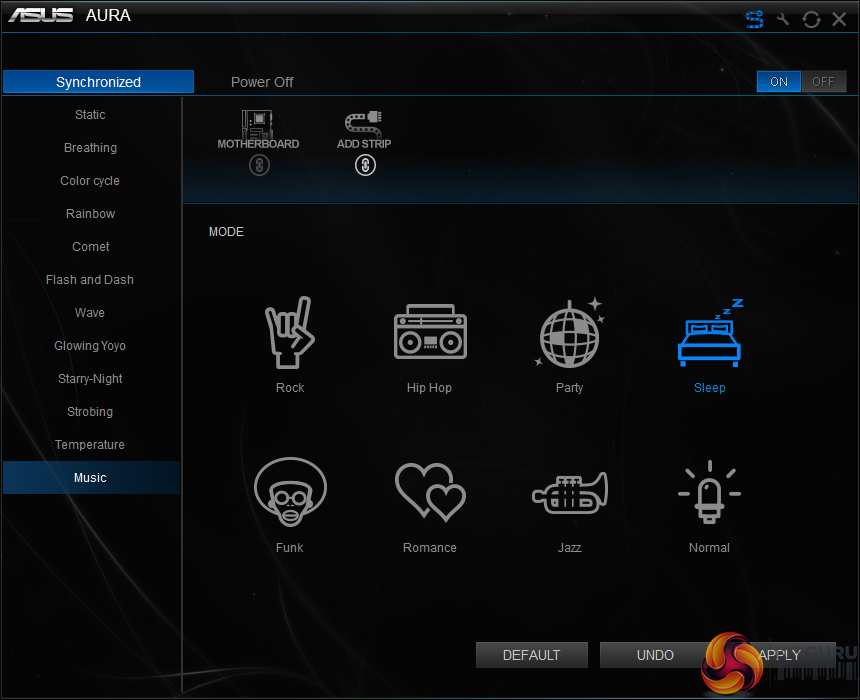Choose the Color cycle effect
The height and width of the screenshot is (700, 860).
point(90,180)
